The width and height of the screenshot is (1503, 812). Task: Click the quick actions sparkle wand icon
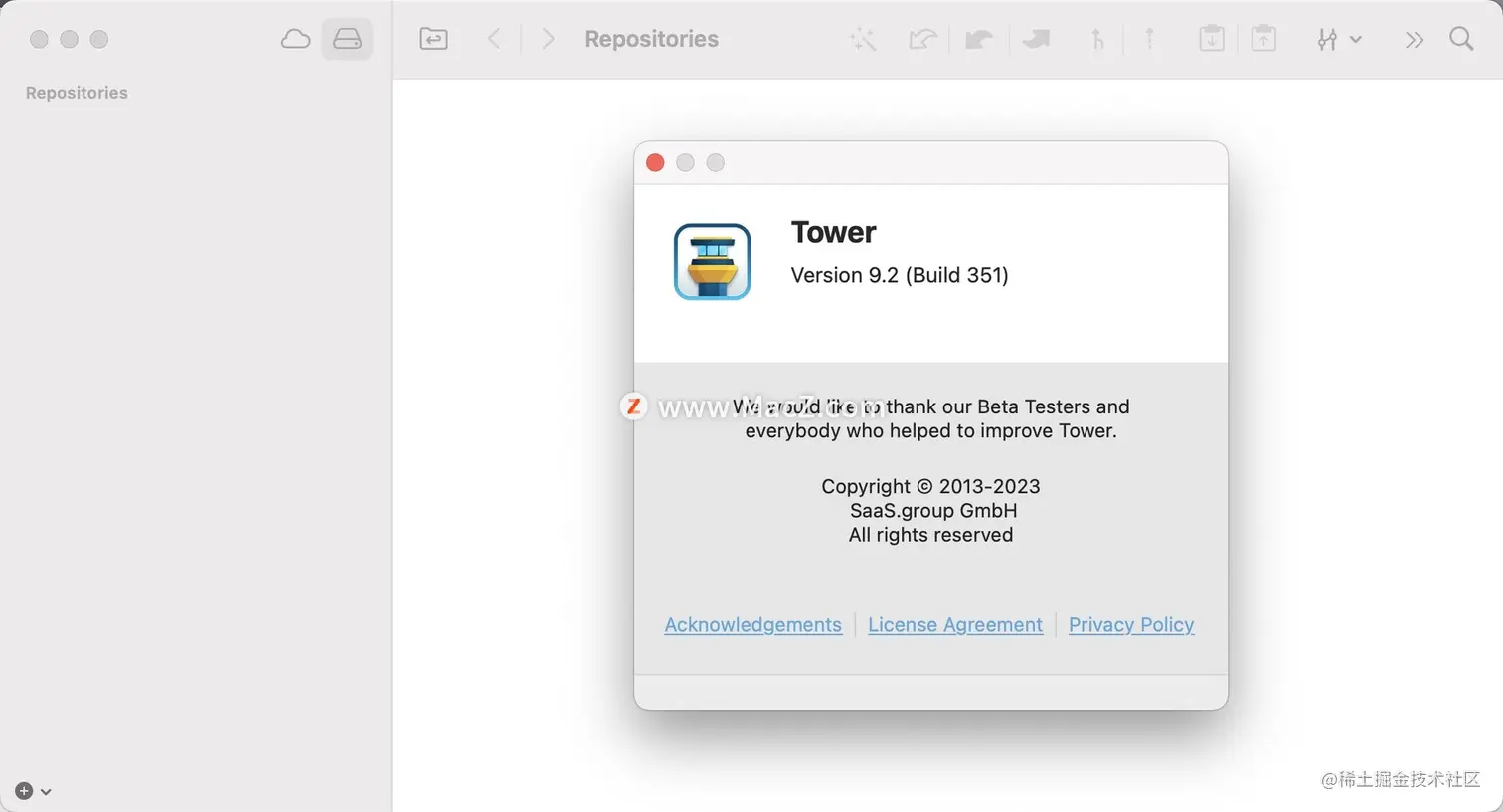863,39
